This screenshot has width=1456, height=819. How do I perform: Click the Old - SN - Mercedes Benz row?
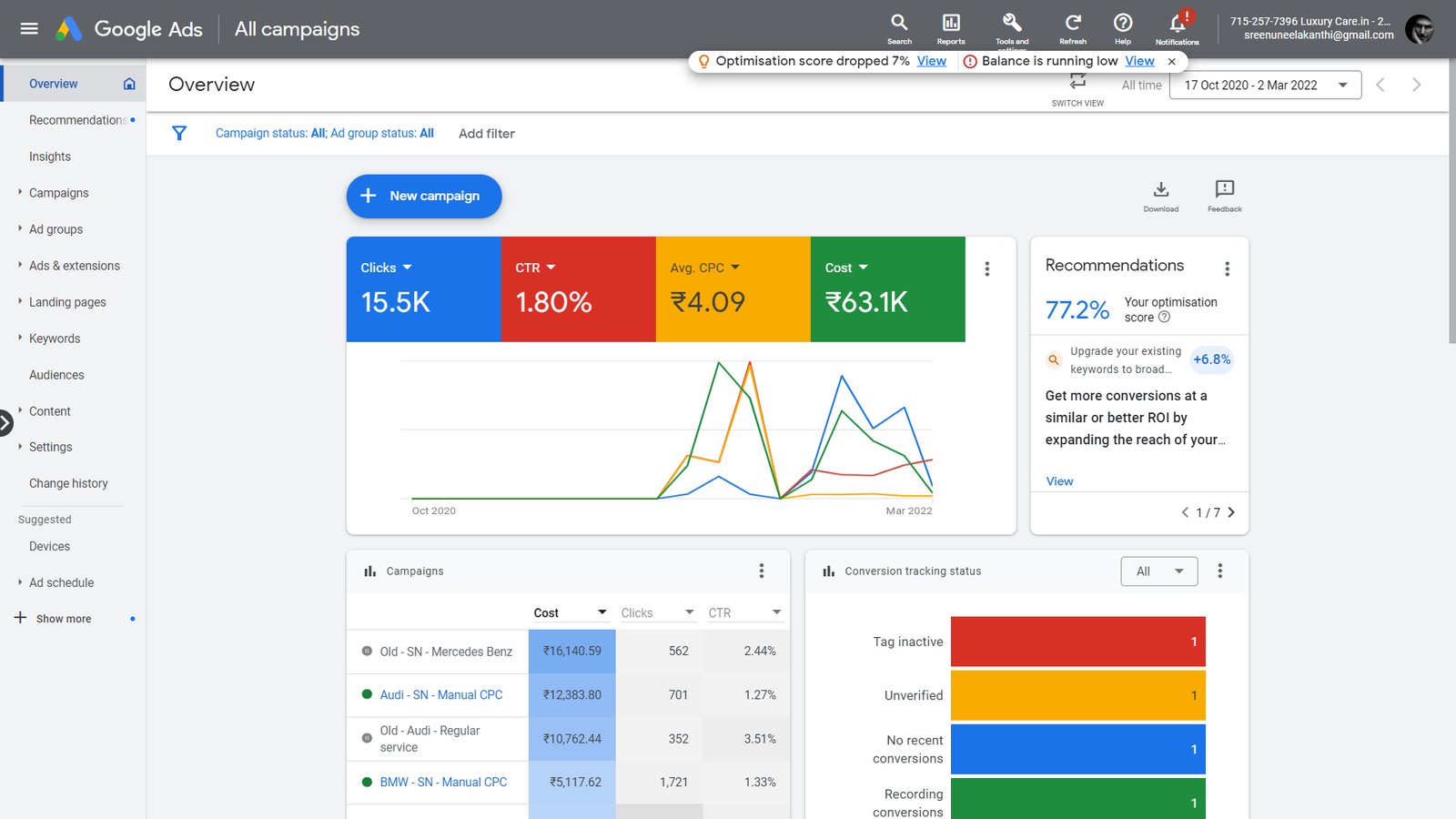point(568,652)
